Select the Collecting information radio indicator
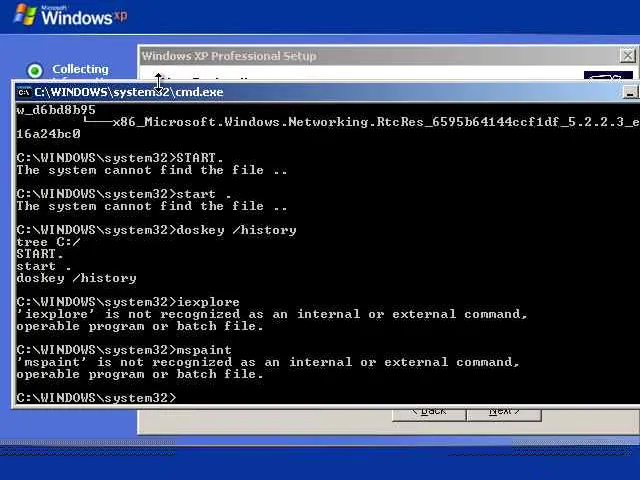The width and height of the screenshot is (640, 480). pos(35,70)
